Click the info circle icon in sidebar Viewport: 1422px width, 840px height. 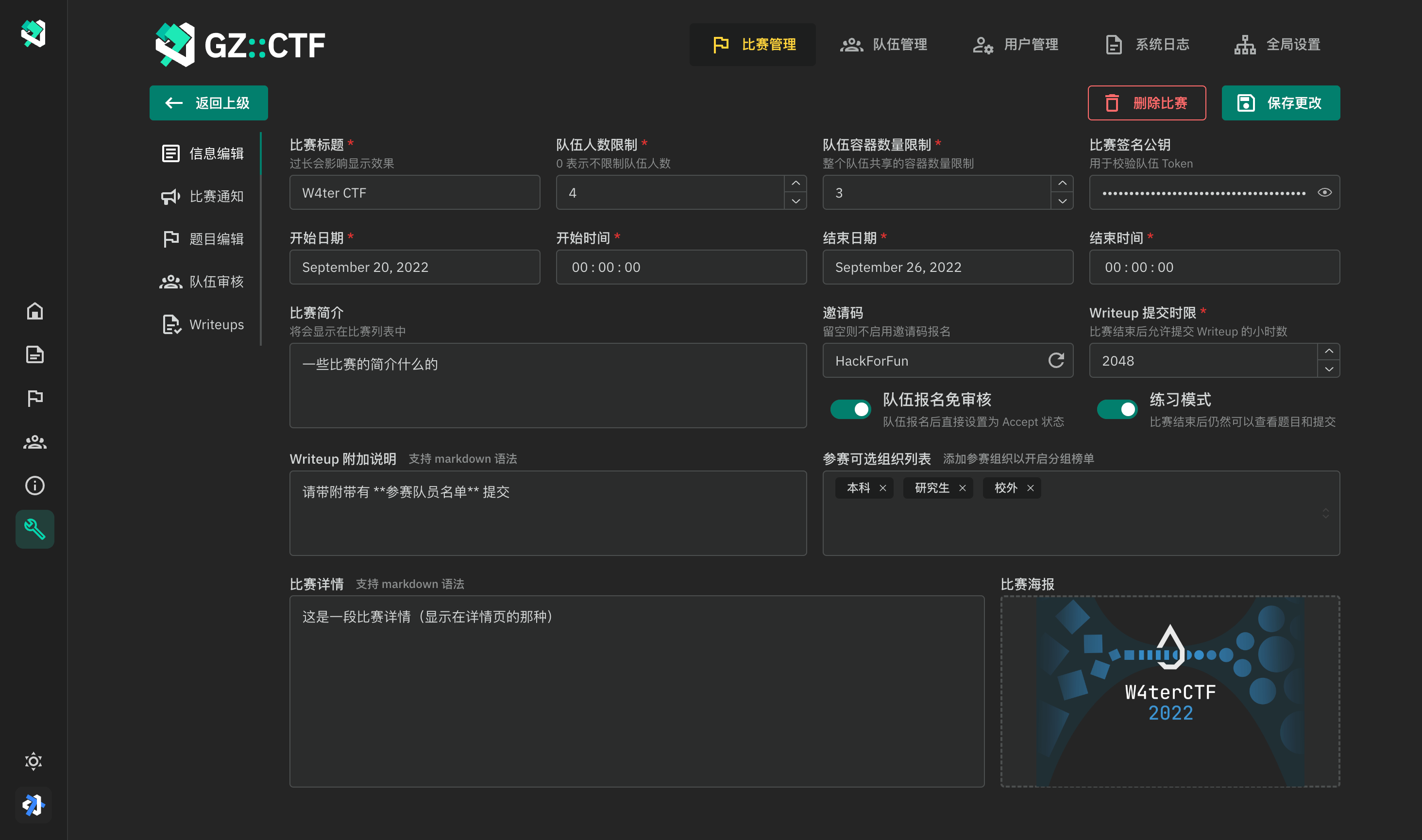(x=34, y=486)
